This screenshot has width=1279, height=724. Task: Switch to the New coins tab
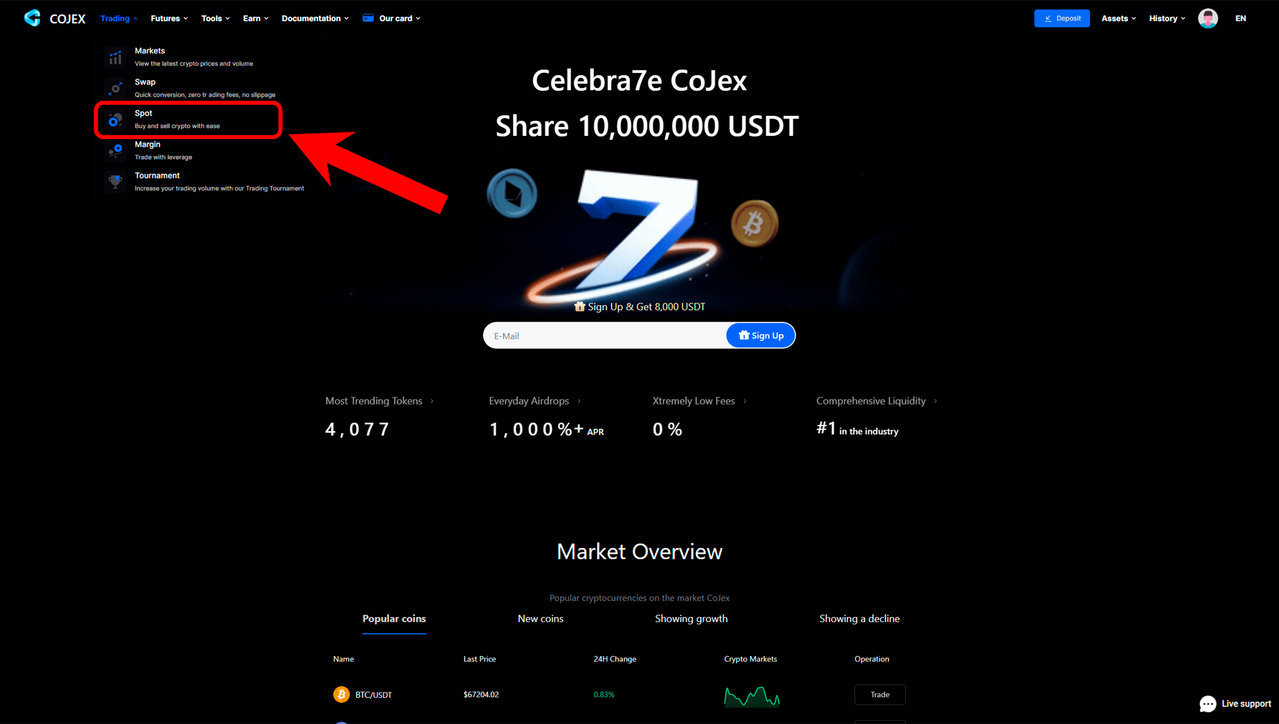pos(540,619)
